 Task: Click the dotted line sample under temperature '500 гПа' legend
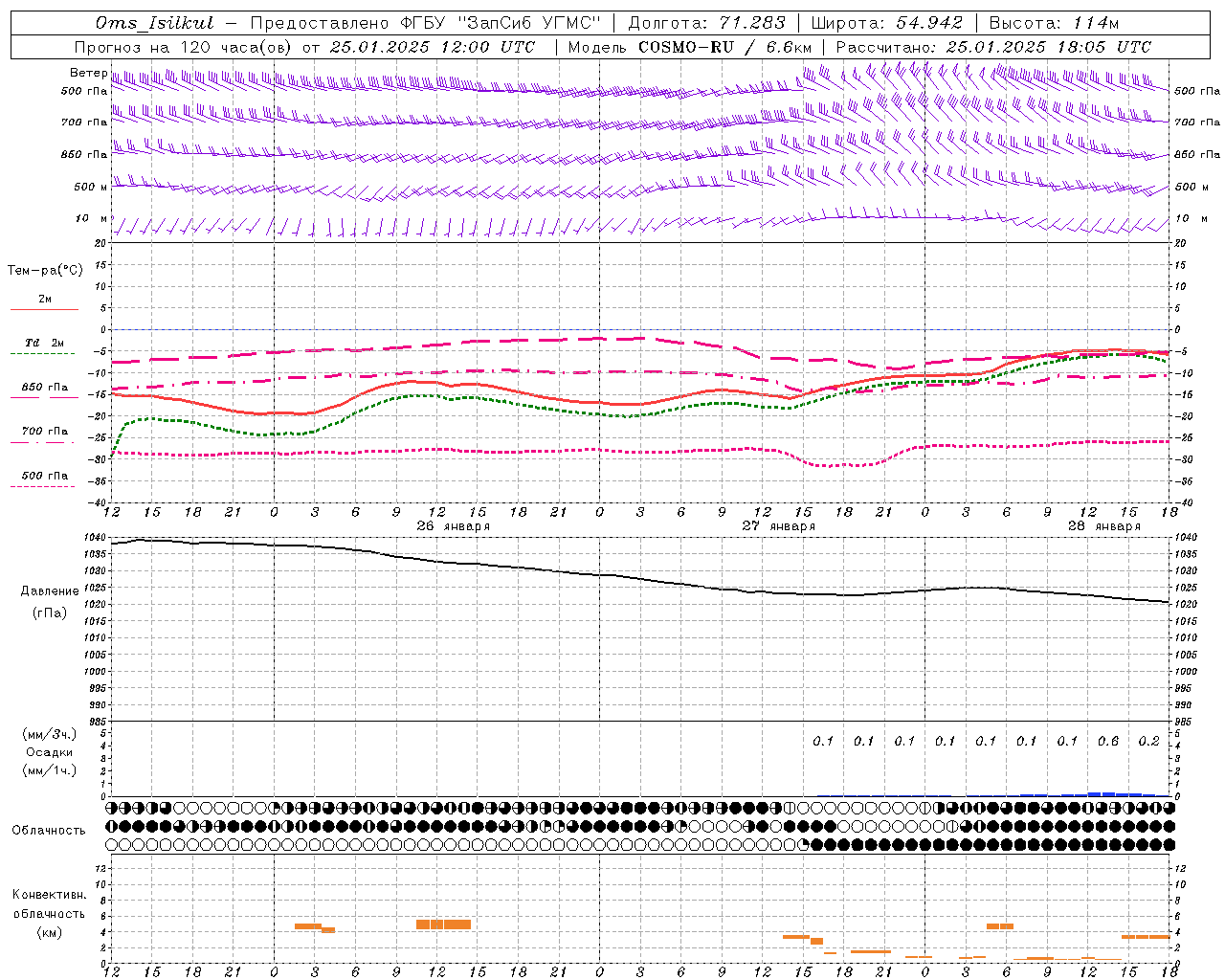tap(44, 486)
